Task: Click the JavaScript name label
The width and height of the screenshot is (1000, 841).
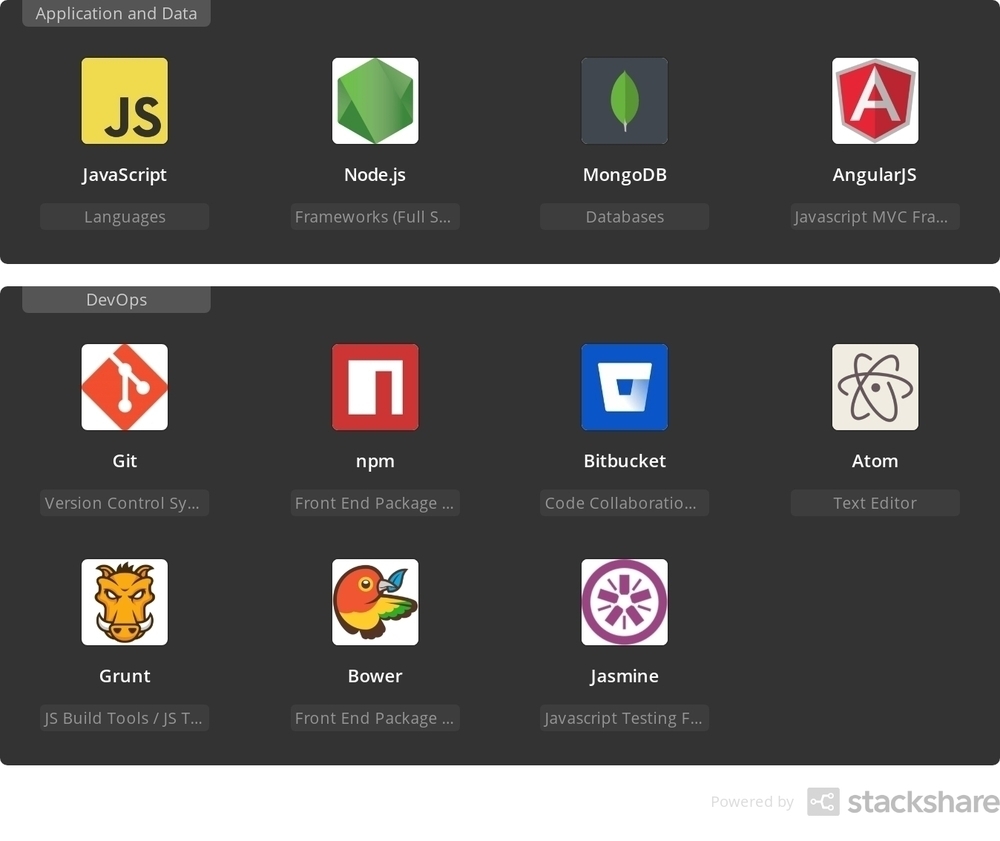Action: click(124, 175)
